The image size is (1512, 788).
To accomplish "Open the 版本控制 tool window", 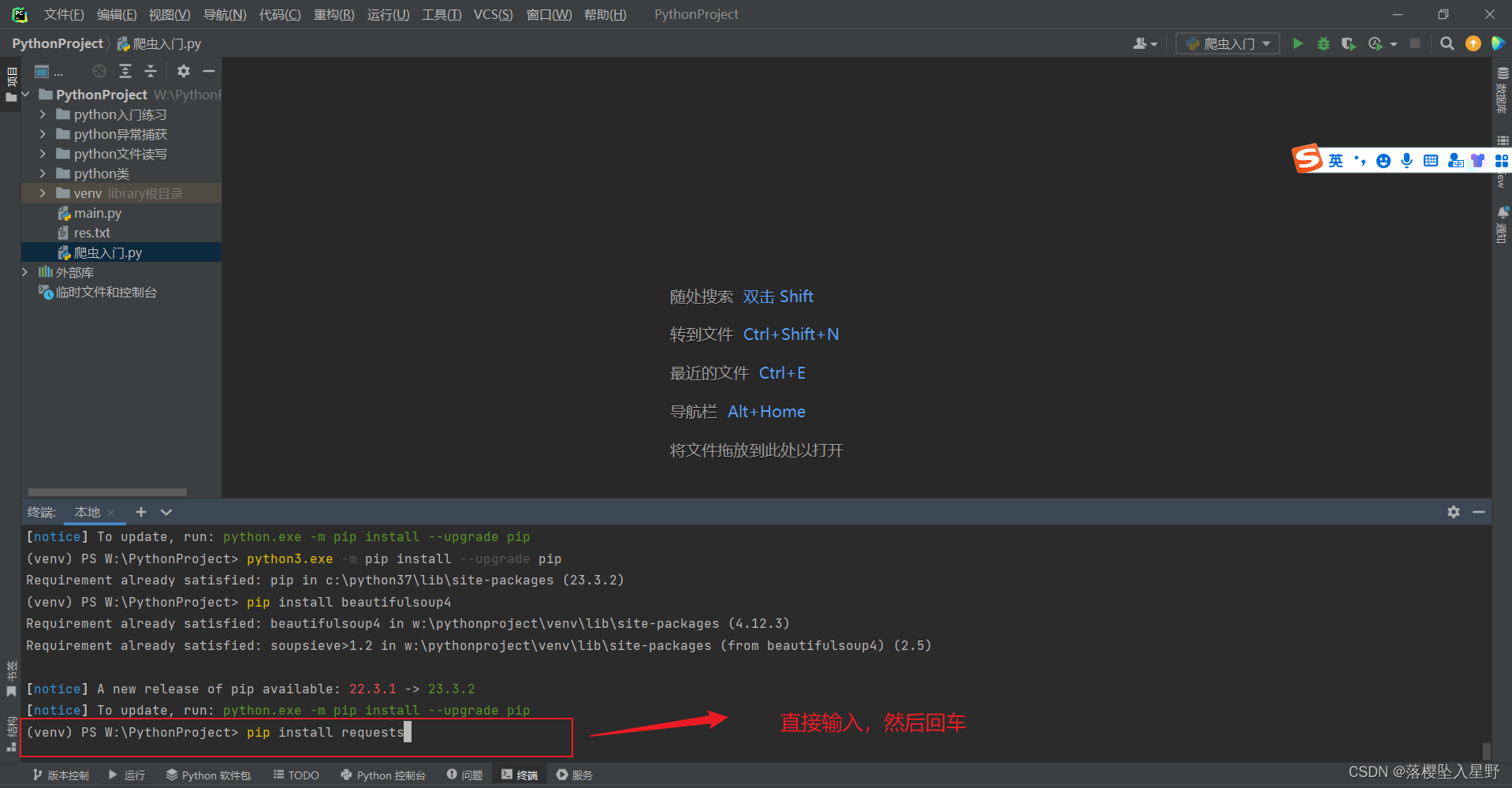I will [61, 775].
